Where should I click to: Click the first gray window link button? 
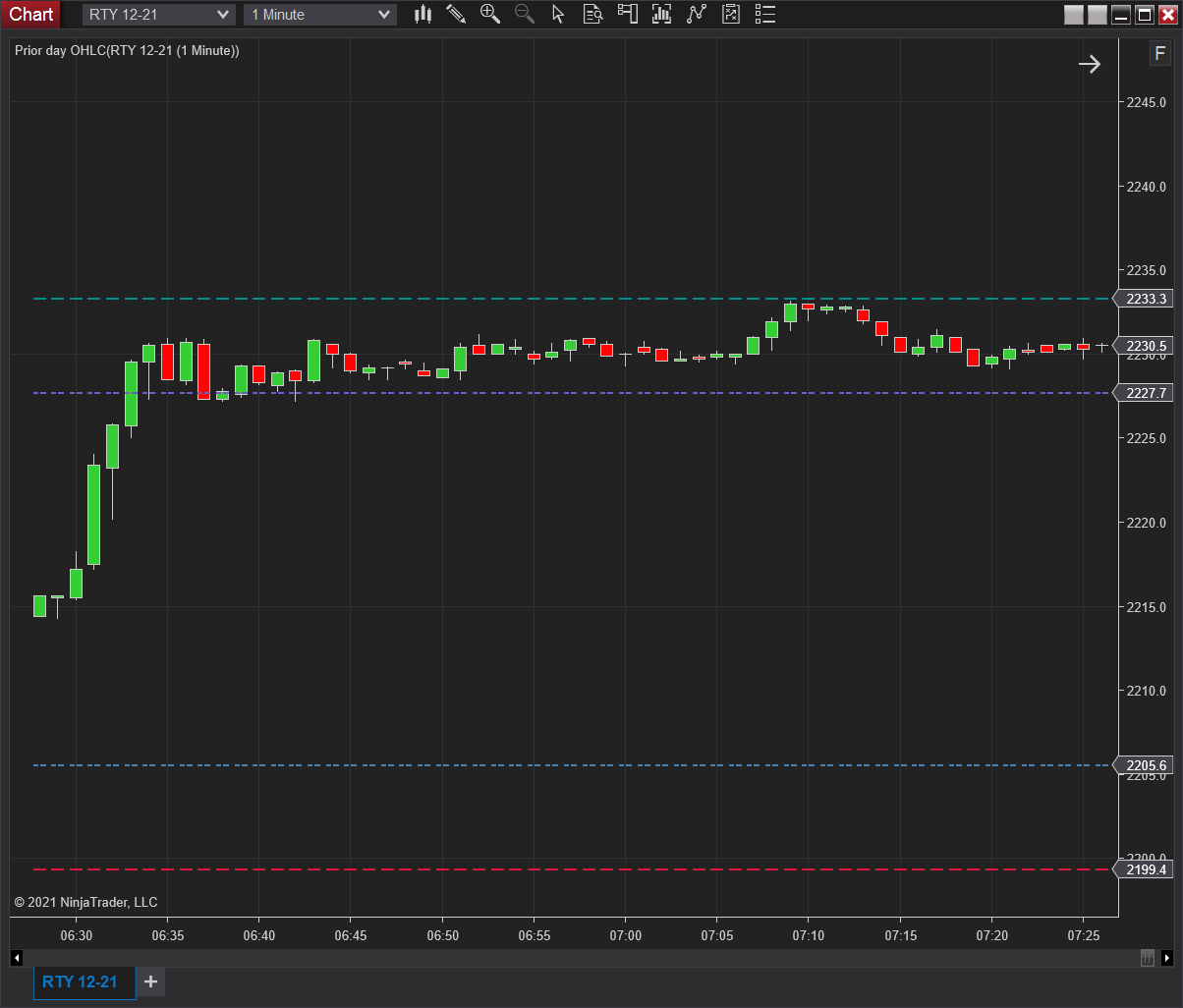1074,15
